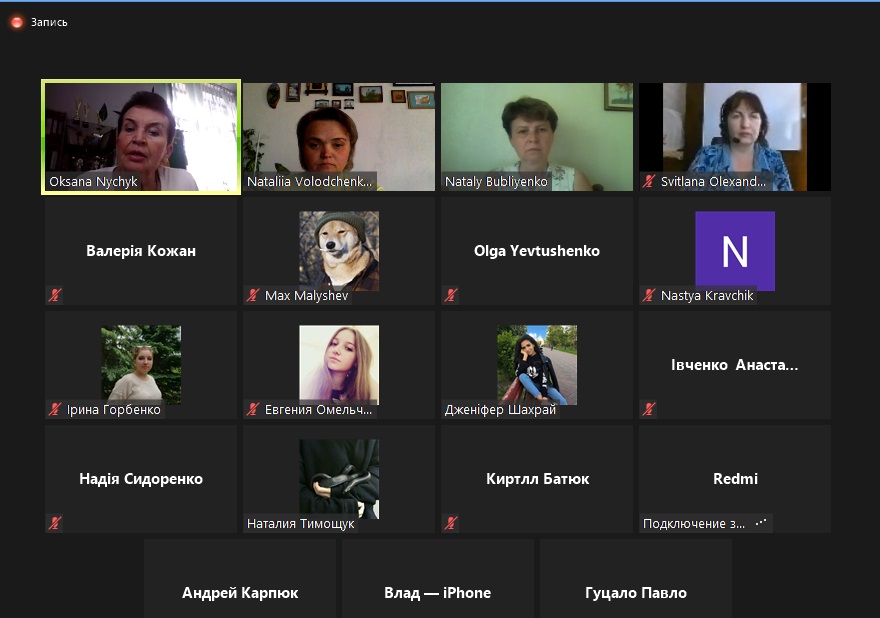
Task: Click the purple N avatar of Nastya Kravchik
Action: pyautogui.click(x=735, y=250)
